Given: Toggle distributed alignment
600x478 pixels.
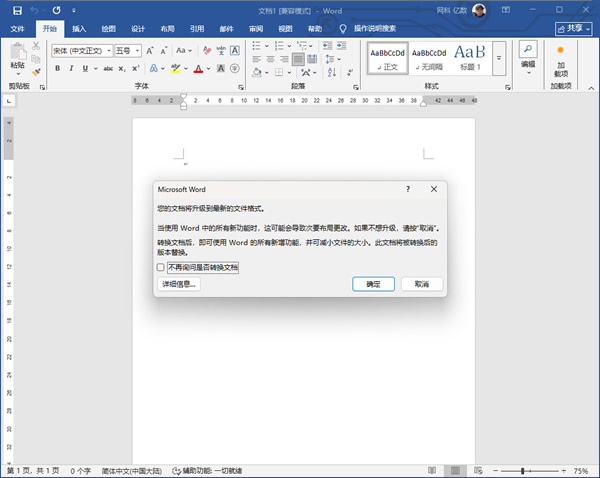Looking at the screenshot, I should pos(312,59).
